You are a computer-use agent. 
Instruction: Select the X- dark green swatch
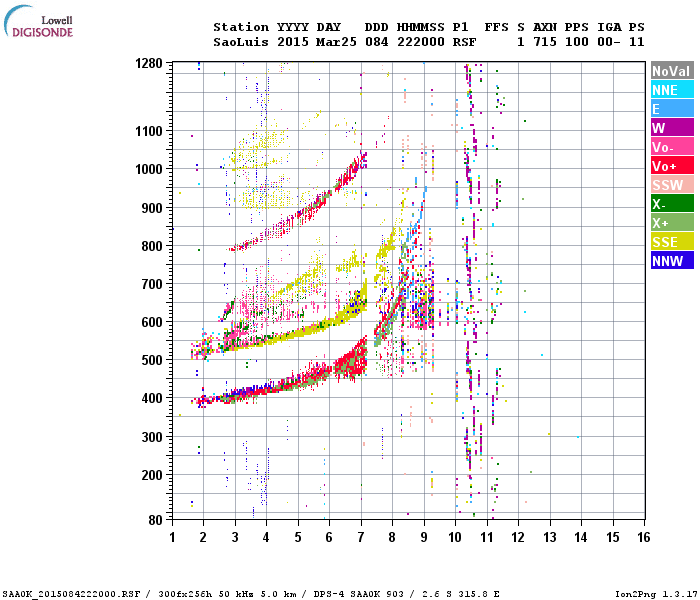tap(672, 204)
